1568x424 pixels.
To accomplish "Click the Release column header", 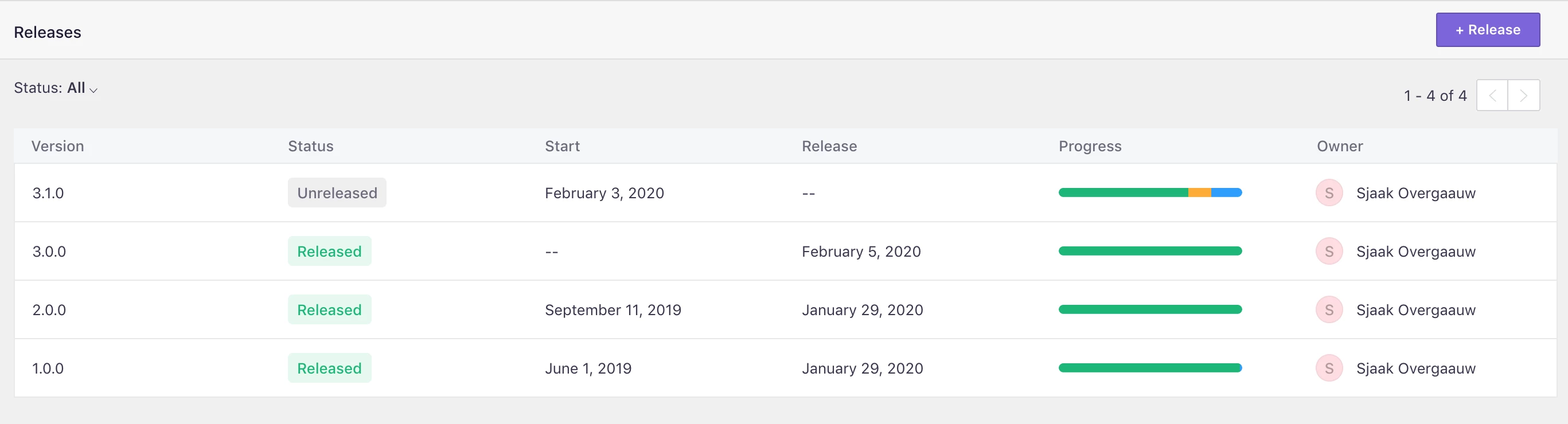I will (x=829, y=146).
